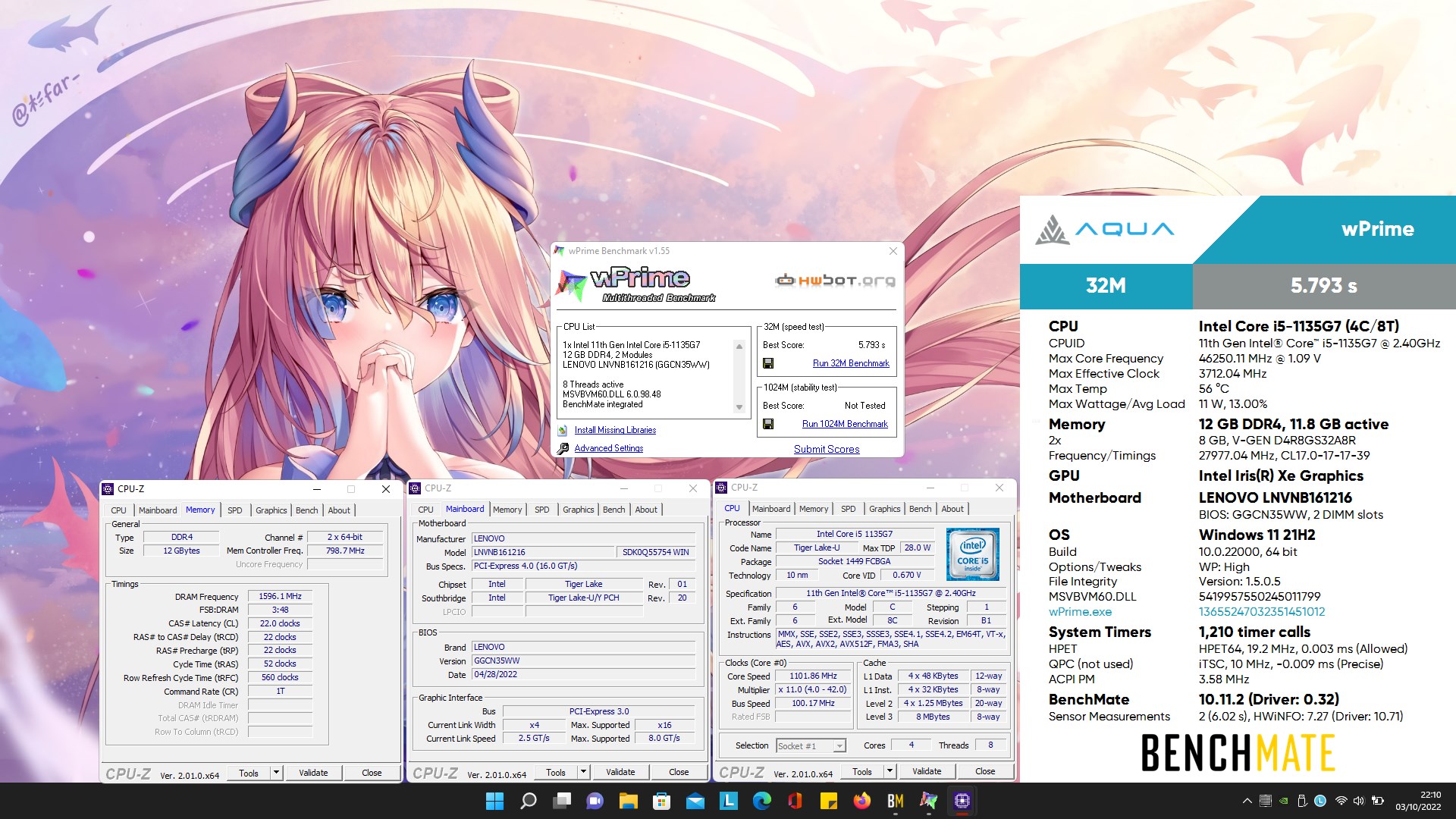
Task: Launch Microsoft Edge from taskbar
Action: coord(762,801)
